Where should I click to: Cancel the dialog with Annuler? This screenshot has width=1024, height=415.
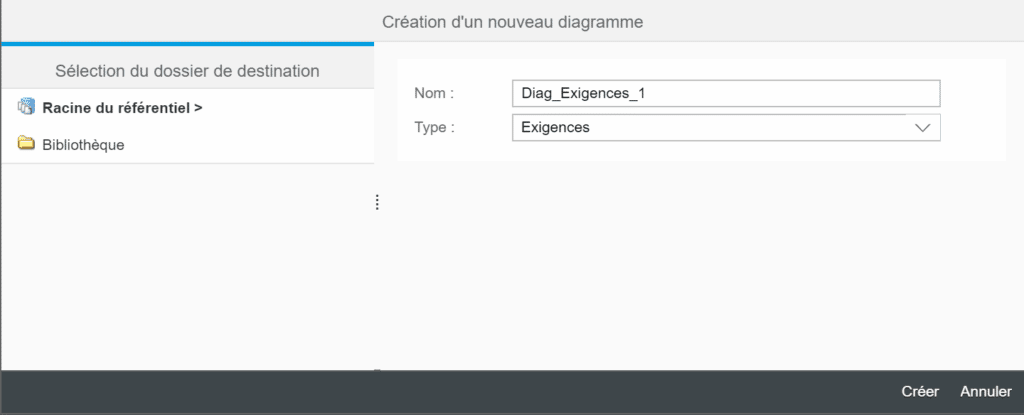pos(986,391)
